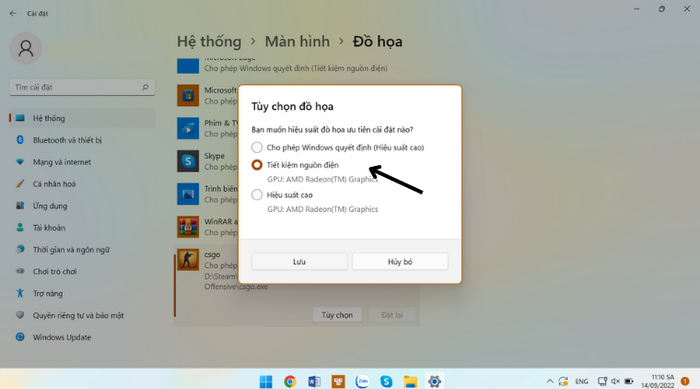Open 'Chơi trò chơi' settings

(82, 272)
